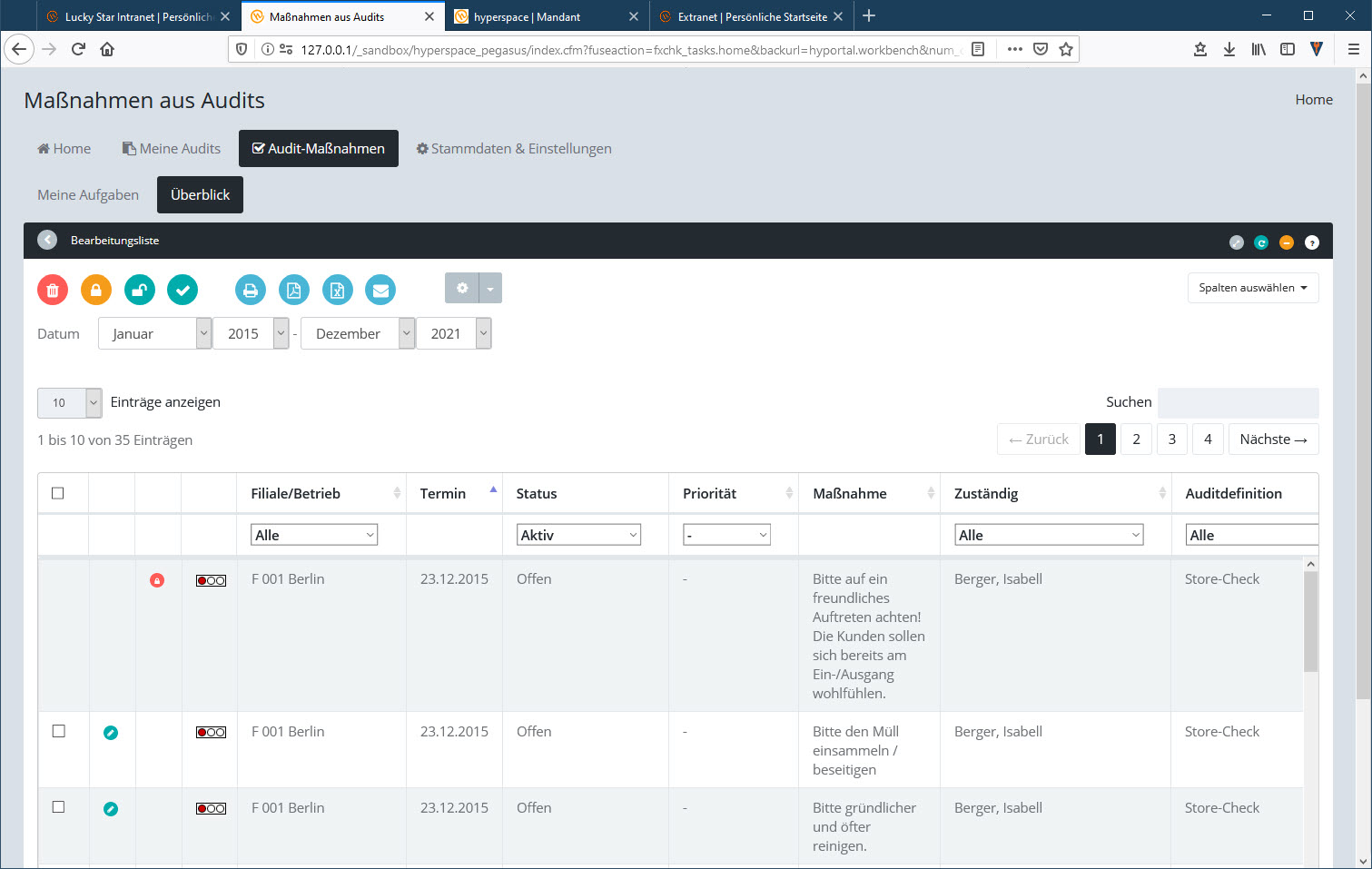Screen dimensions: 1372x869
Task: Click the red trash delete icon
Action: point(53,290)
